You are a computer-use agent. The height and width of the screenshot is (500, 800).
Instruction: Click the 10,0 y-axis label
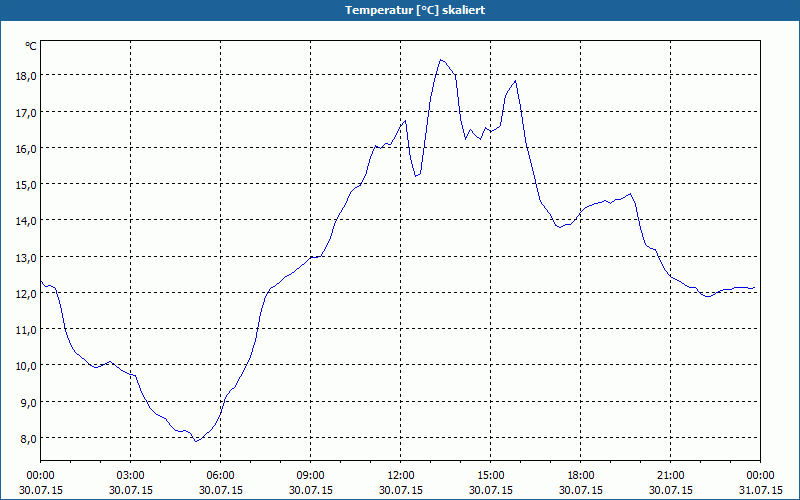(27, 366)
